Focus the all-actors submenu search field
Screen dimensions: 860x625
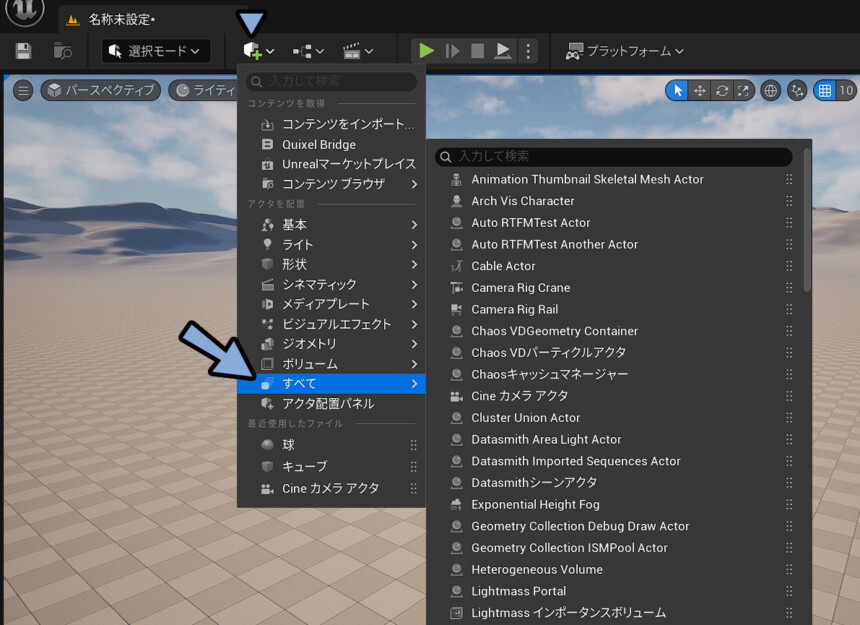(x=614, y=157)
